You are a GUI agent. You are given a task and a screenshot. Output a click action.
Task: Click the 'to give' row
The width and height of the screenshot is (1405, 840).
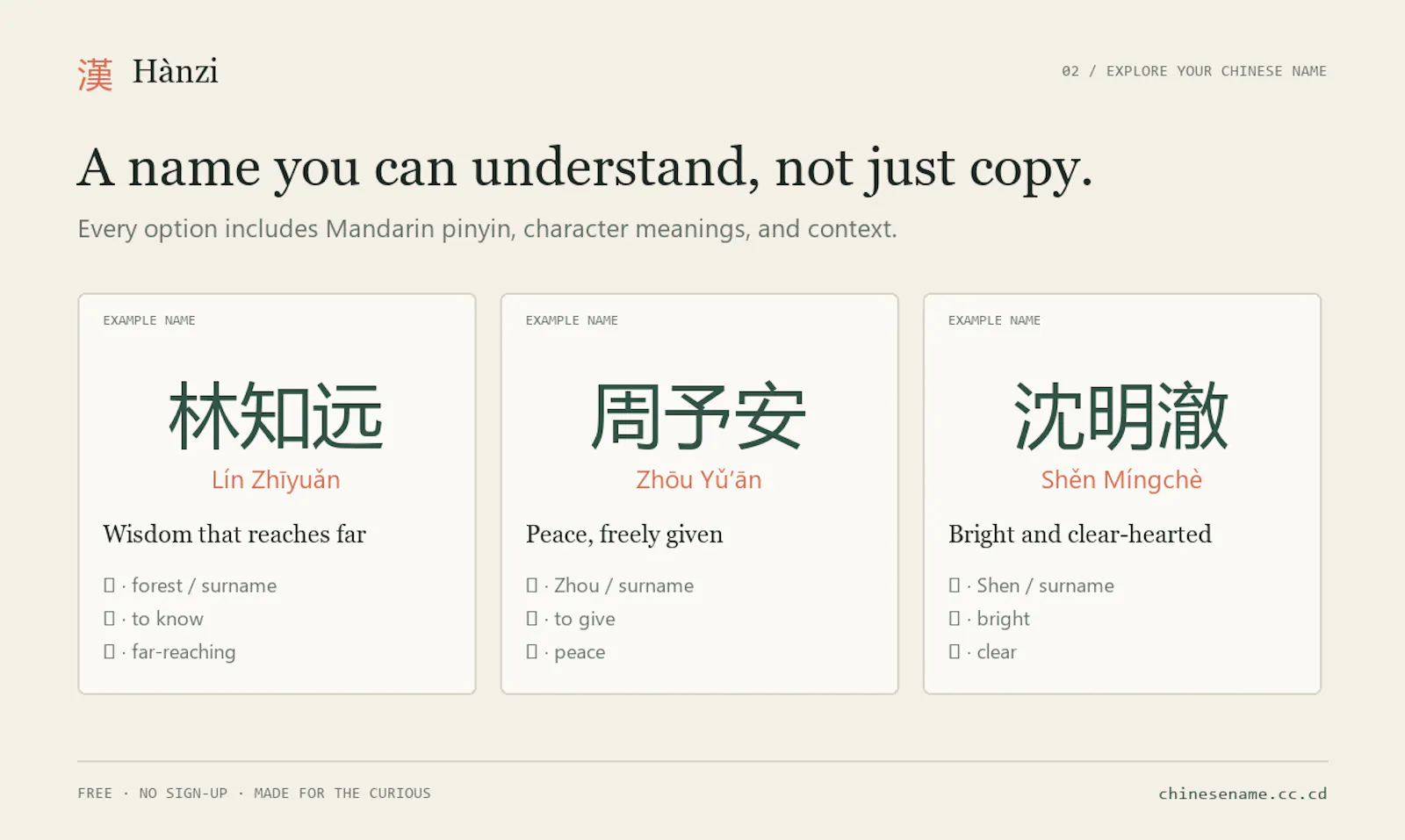point(571,619)
